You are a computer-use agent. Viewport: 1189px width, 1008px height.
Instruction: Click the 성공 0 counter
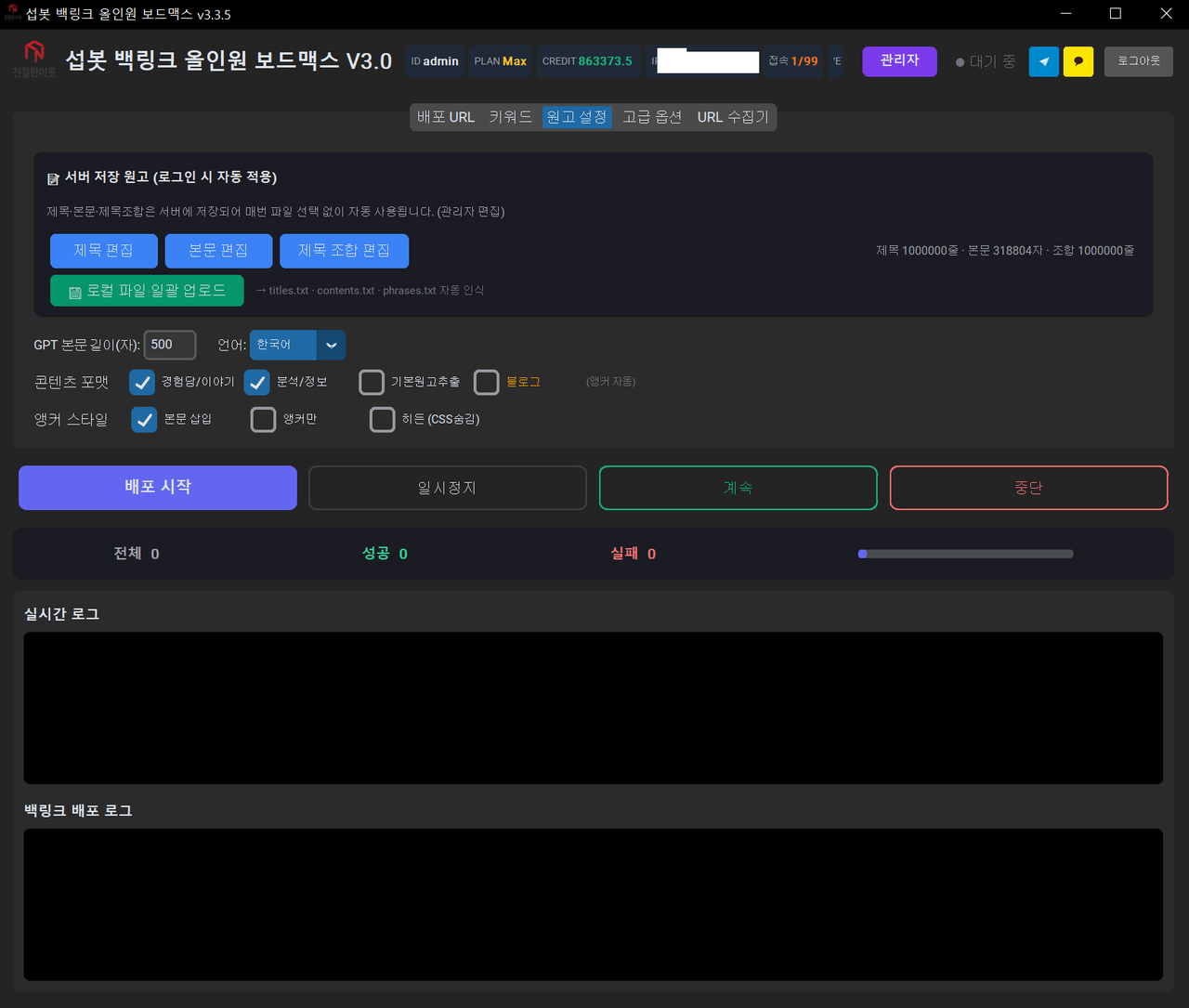coord(385,554)
